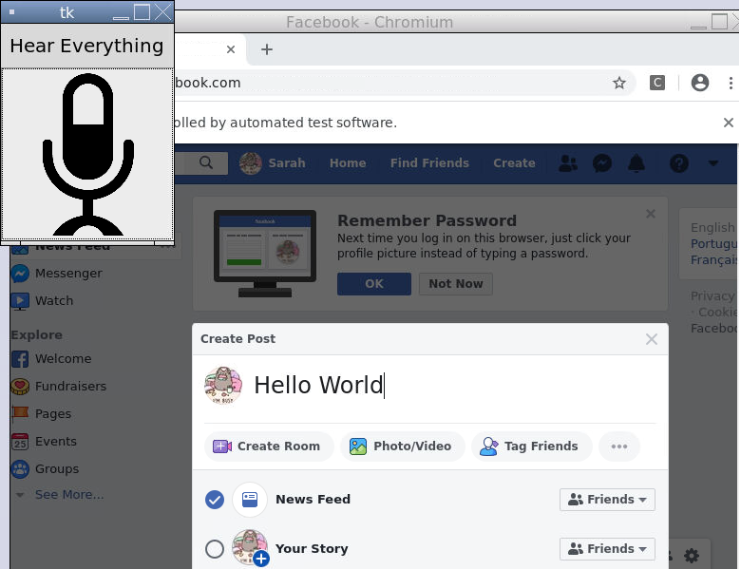
Task: Click the Hear Everything label in tk window
Action: (x=87, y=46)
